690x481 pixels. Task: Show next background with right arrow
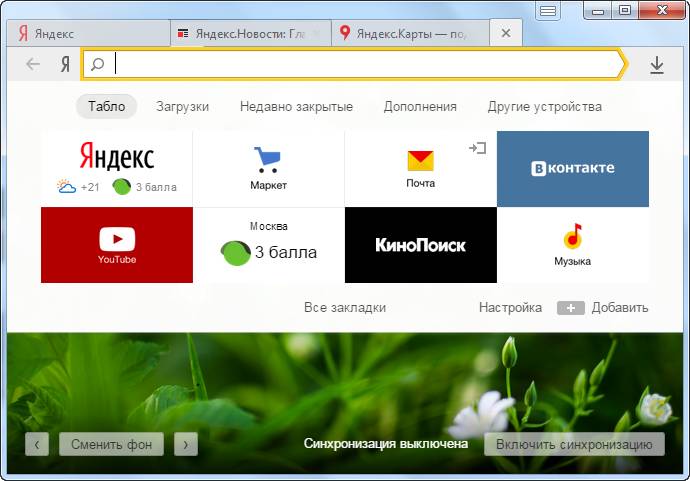185,444
